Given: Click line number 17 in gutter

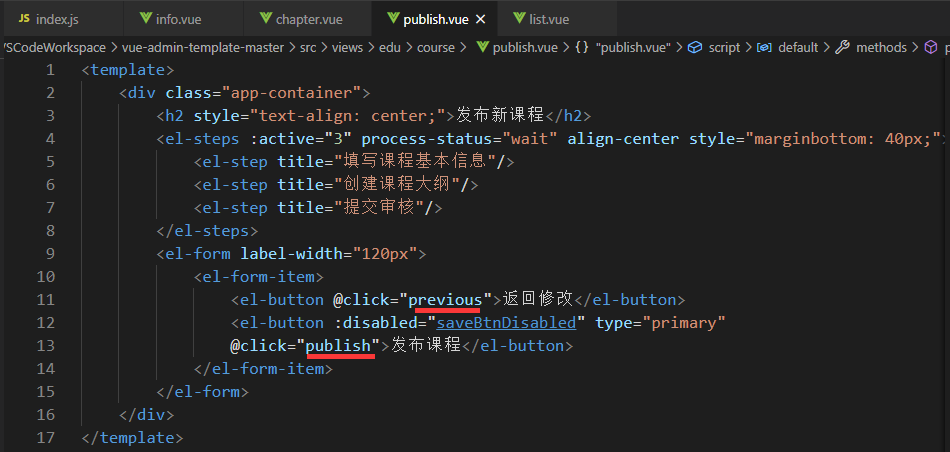Looking at the screenshot, I should 45,437.
